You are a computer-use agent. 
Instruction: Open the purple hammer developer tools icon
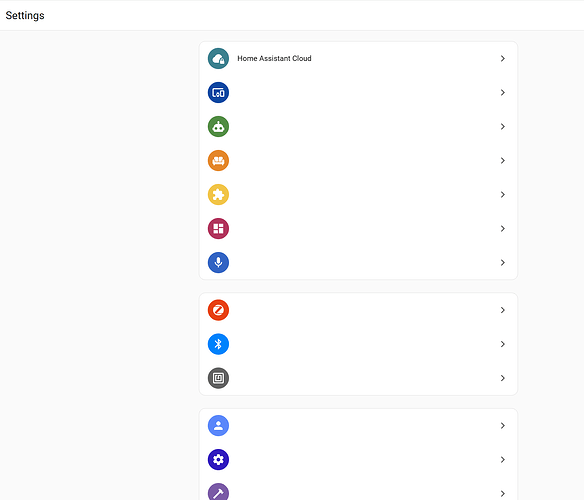point(218,492)
